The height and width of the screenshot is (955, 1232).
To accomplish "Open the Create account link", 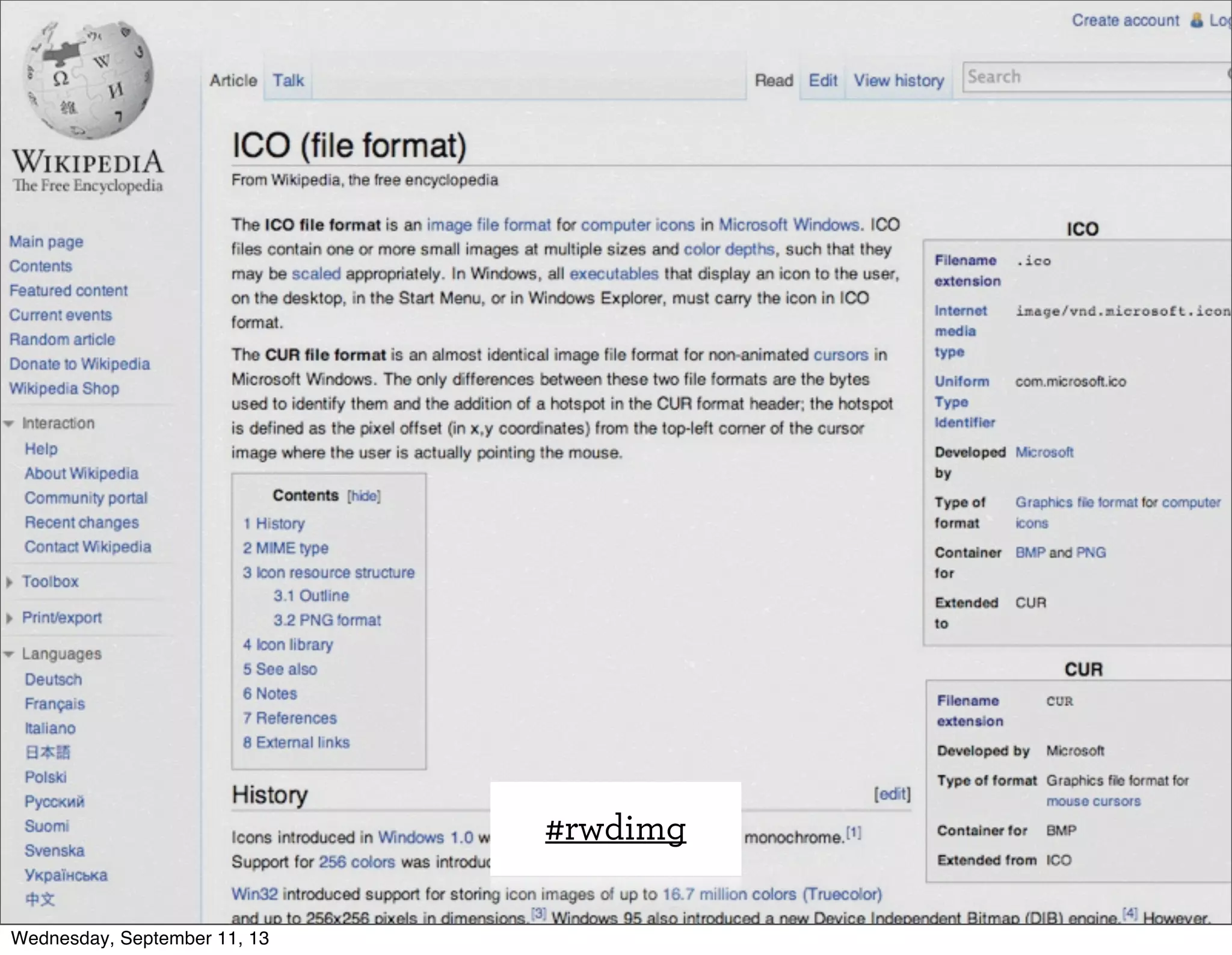I will [1125, 20].
